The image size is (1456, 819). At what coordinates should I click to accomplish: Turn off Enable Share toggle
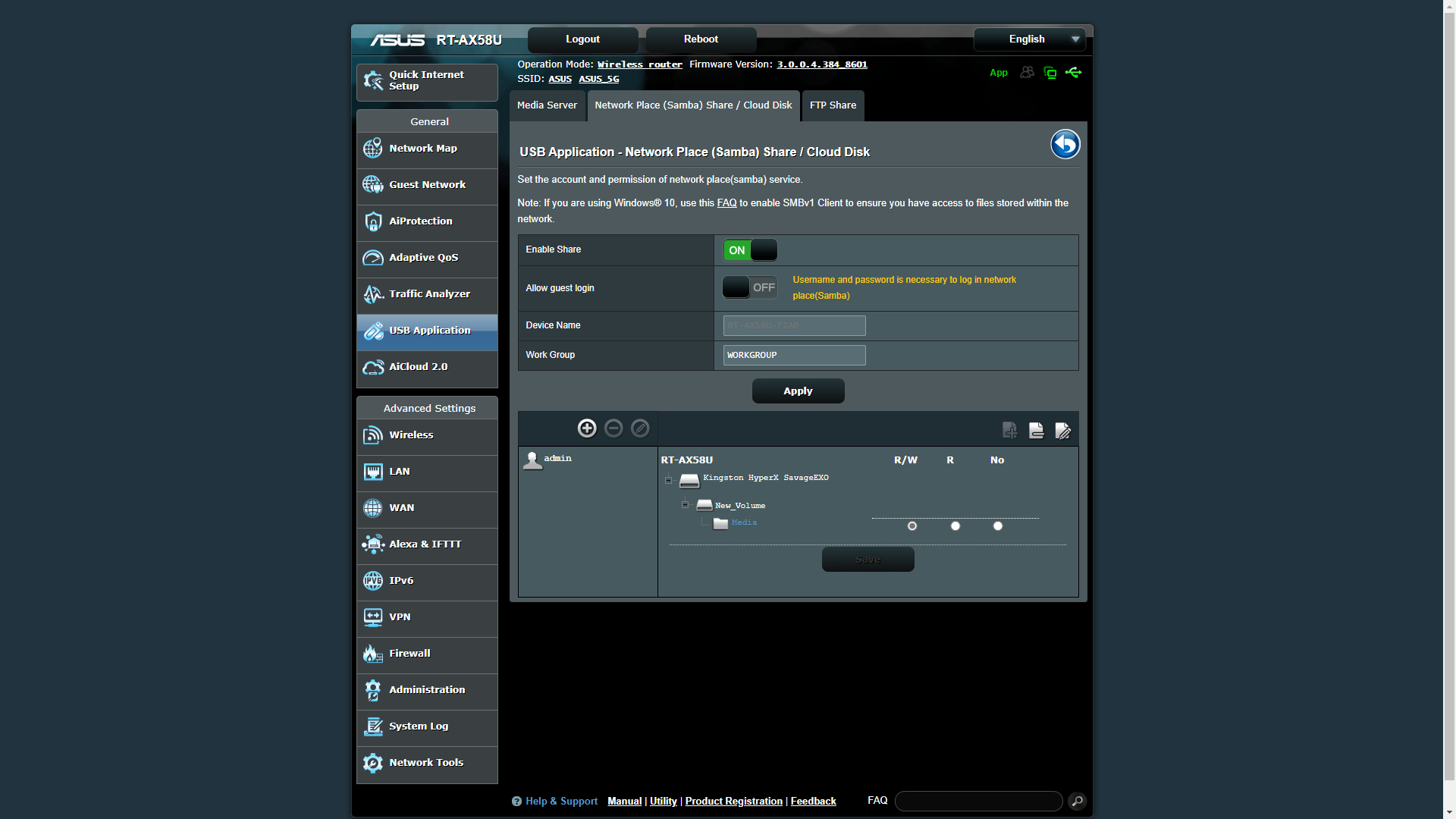(x=749, y=250)
